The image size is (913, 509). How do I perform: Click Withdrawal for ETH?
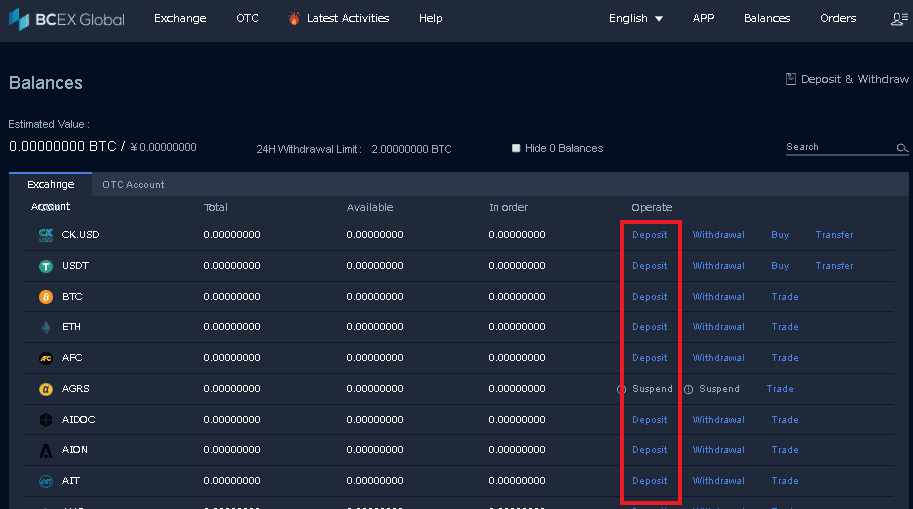click(x=719, y=327)
